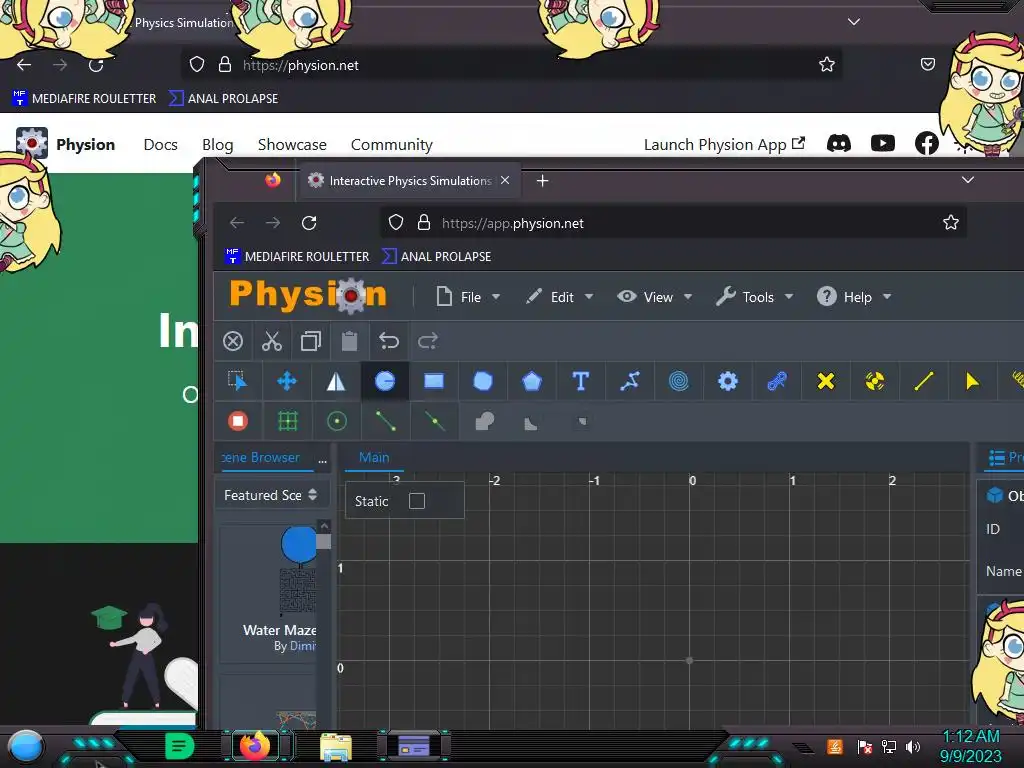Click the Redo arrow icon
This screenshot has width=1024, height=768.
point(428,341)
